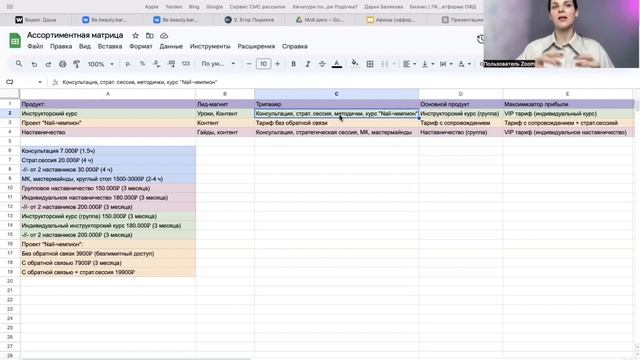This screenshot has height=360, width=640.
Task: Open the Yandex bookmark
Action: (x=174, y=7)
